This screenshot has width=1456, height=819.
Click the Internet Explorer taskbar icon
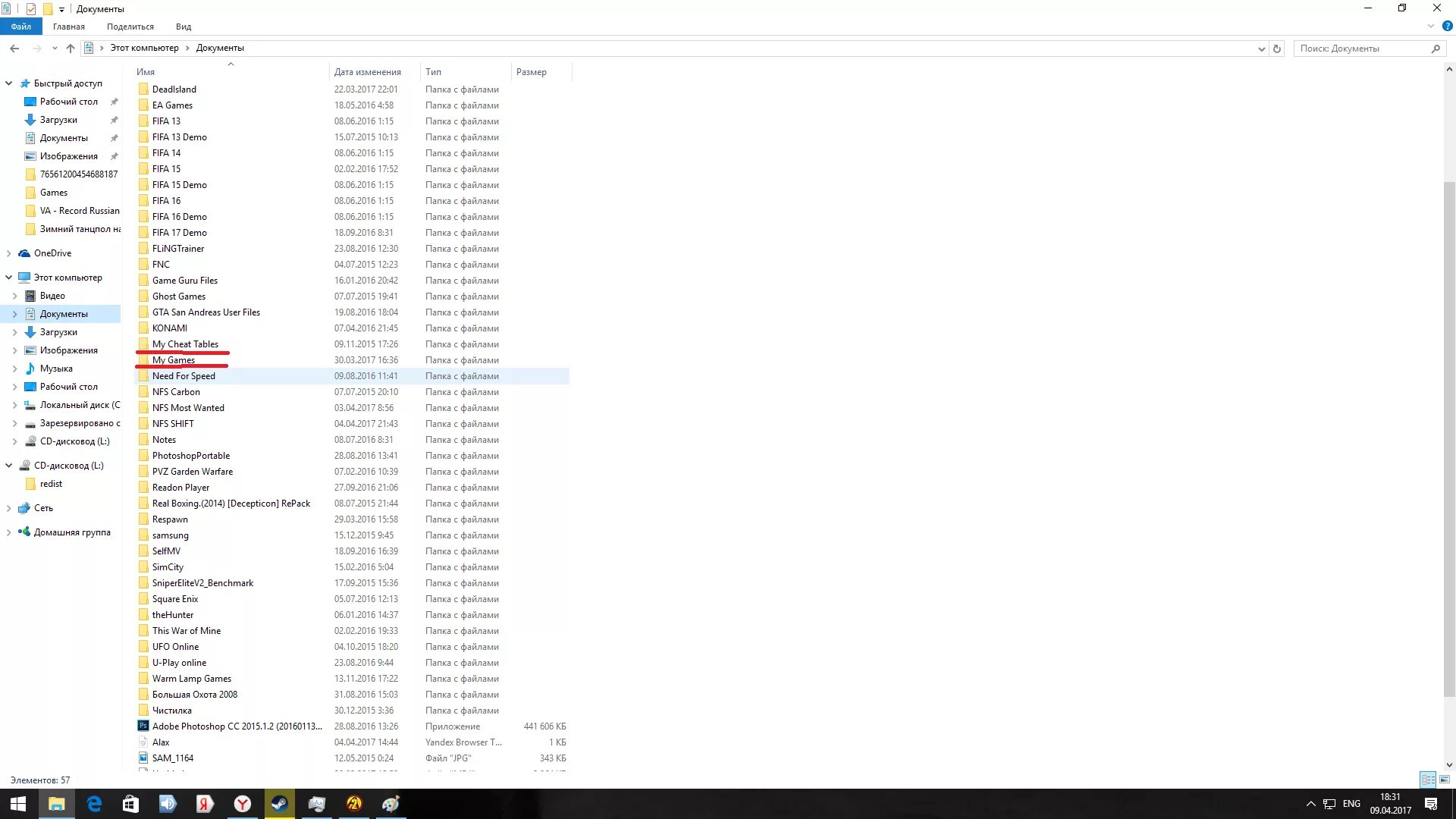[93, 803]
